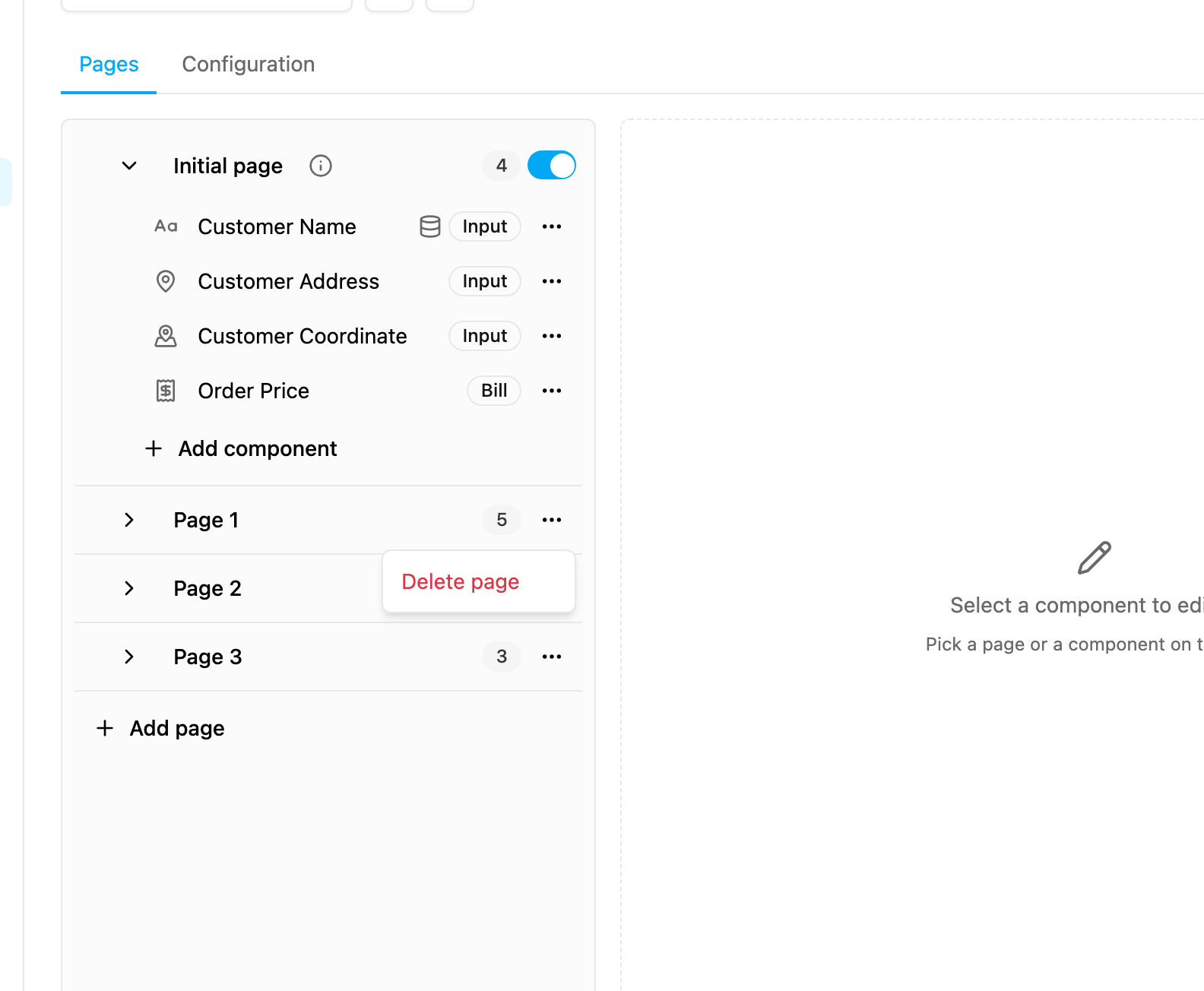Open the more options menu for Order Price
1204x991 pixels.
(x=552, y=391)
